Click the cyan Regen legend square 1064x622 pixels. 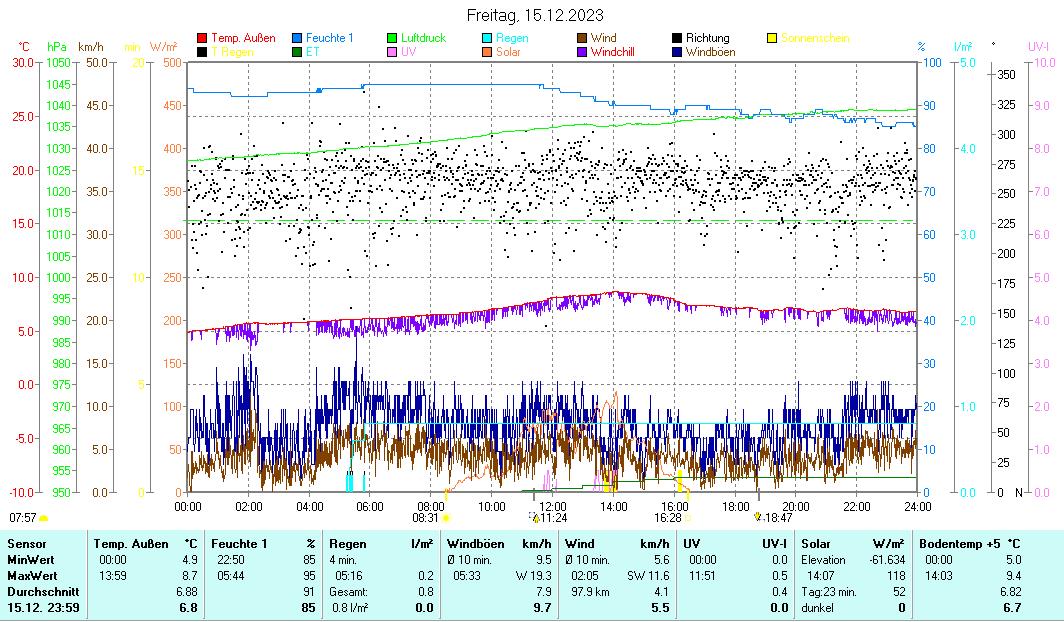coord(488,39)
